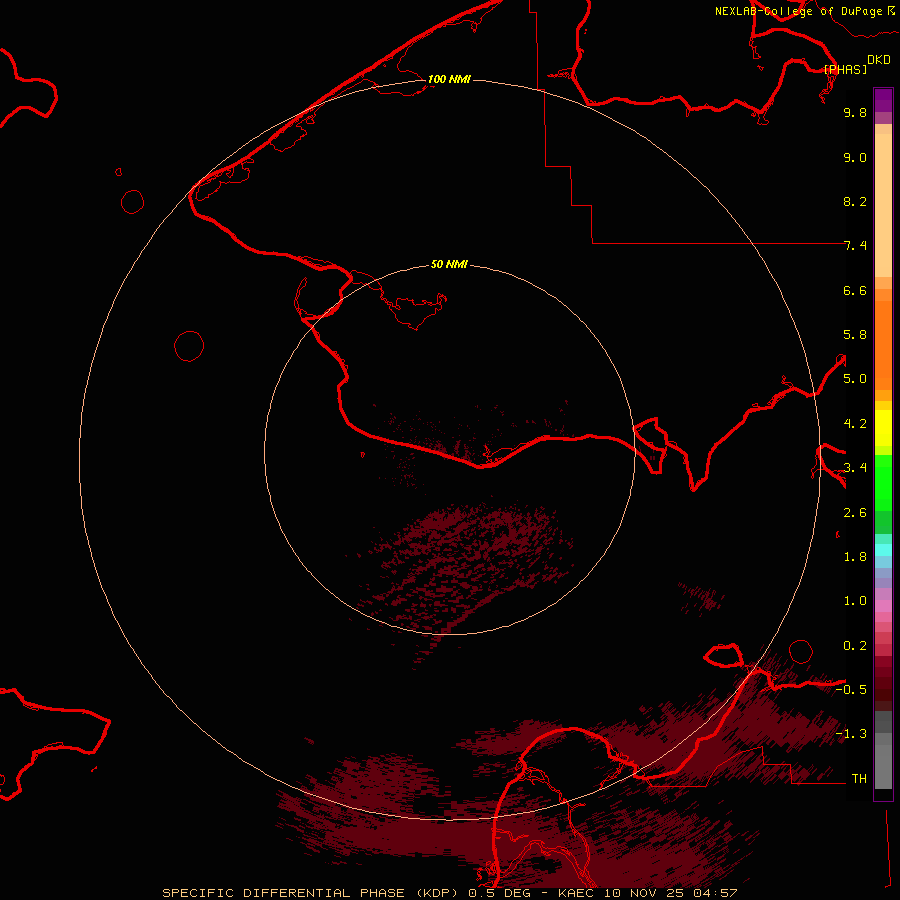Click the 9.8 value on the color scale
Screen dimensions: 900x900
855,112
